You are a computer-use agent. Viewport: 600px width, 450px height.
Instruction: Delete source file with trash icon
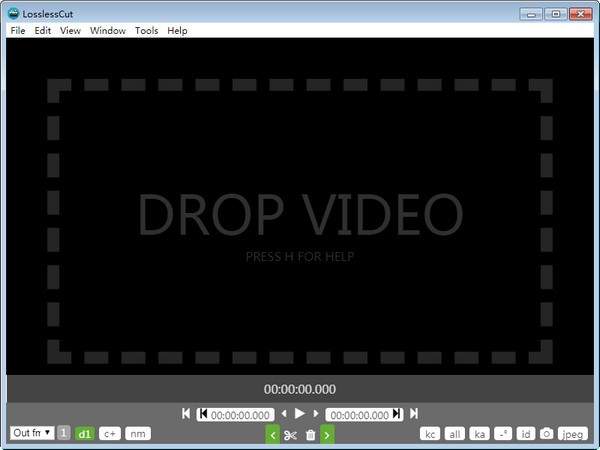[x=310, y=434]
